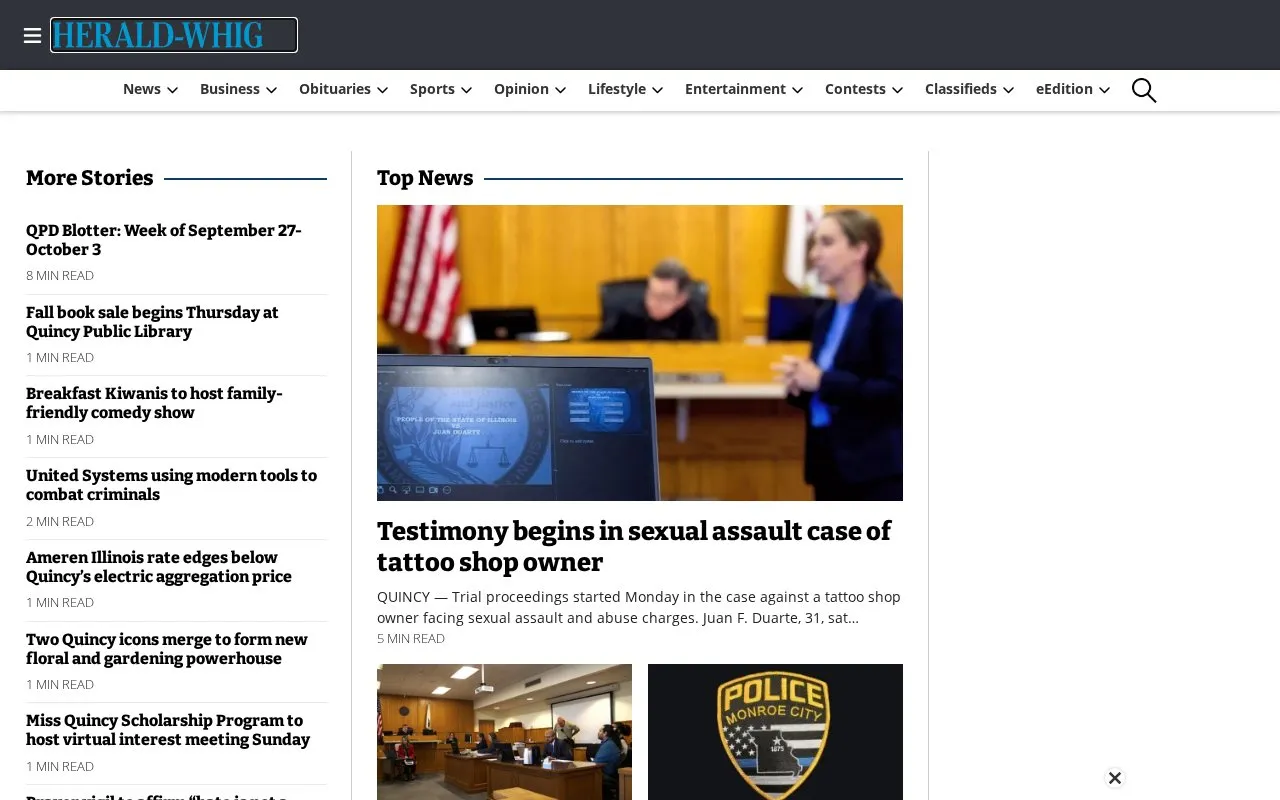
Task: Open the Business menu item
Action: (x=230, y=89)
